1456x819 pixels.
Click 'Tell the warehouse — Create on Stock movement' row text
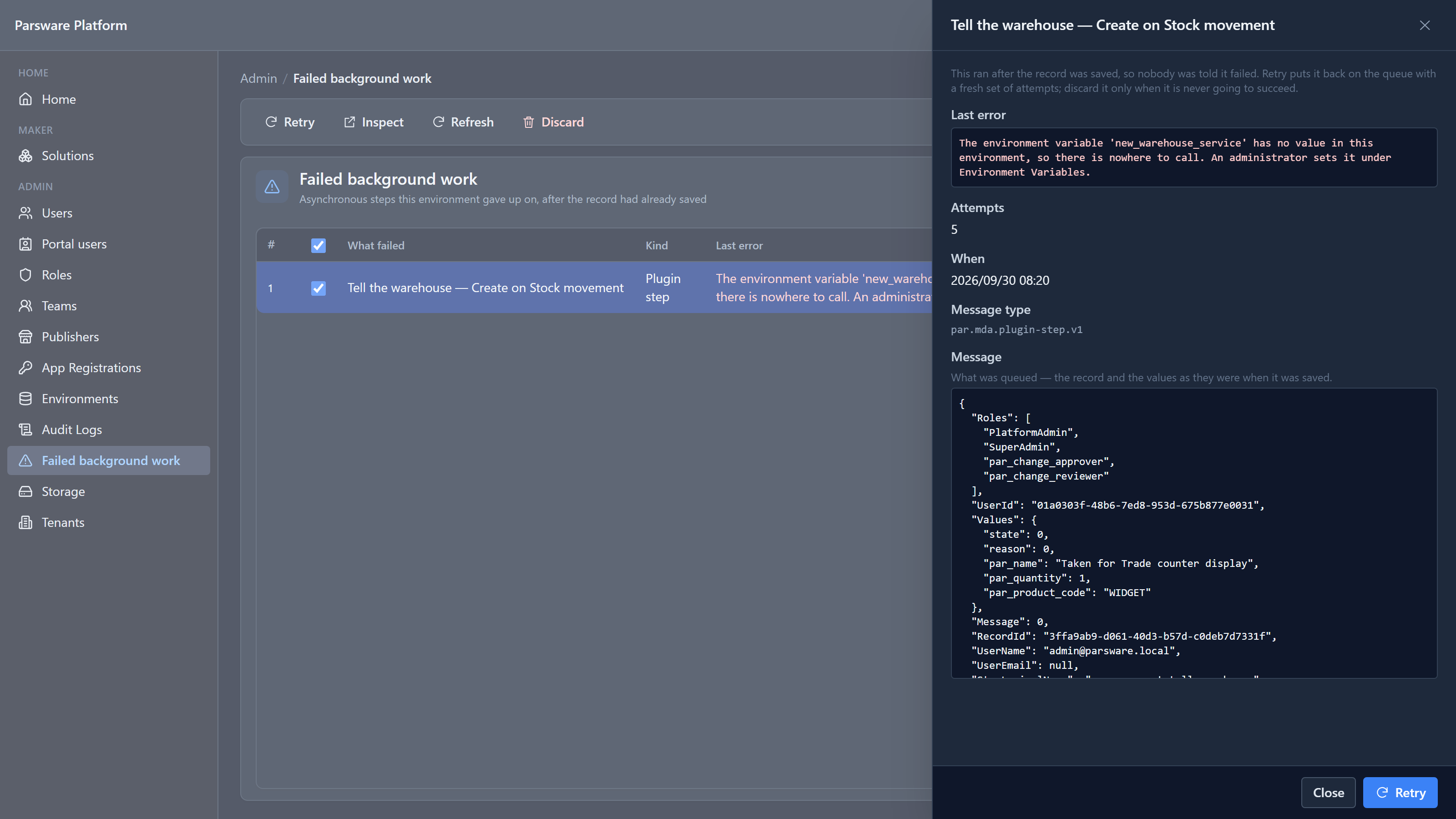[x=485, y=288]
